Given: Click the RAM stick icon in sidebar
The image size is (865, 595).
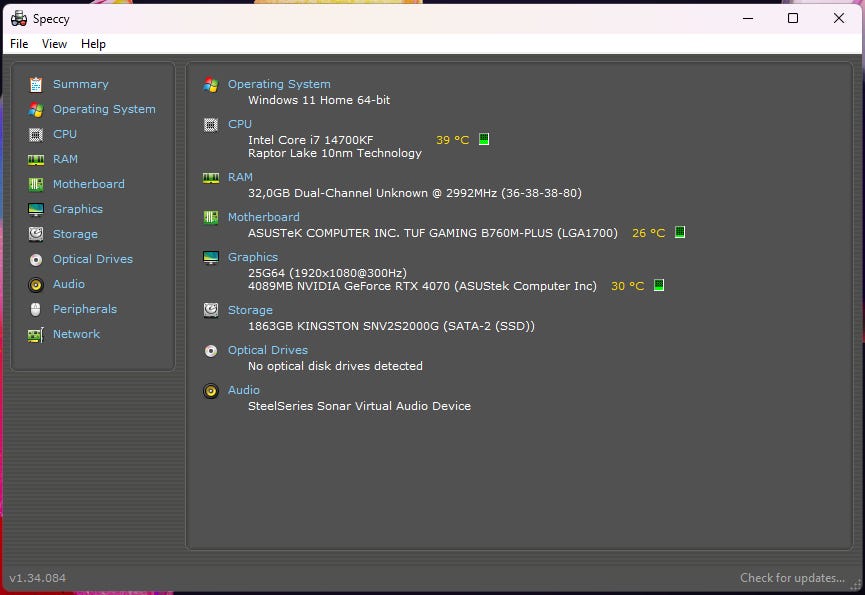Looking at the screenshot, I should tap(36, 160).
